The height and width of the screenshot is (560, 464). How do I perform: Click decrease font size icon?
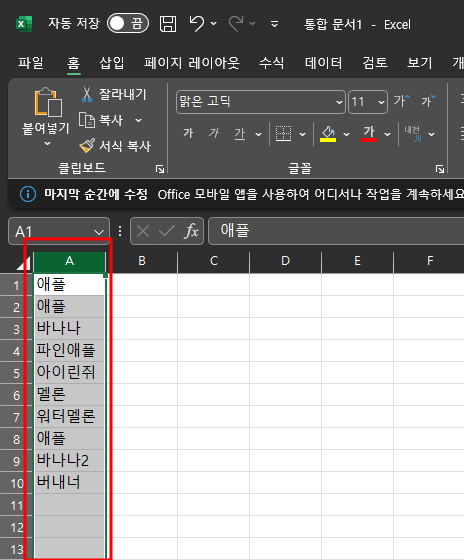(429, 101)
